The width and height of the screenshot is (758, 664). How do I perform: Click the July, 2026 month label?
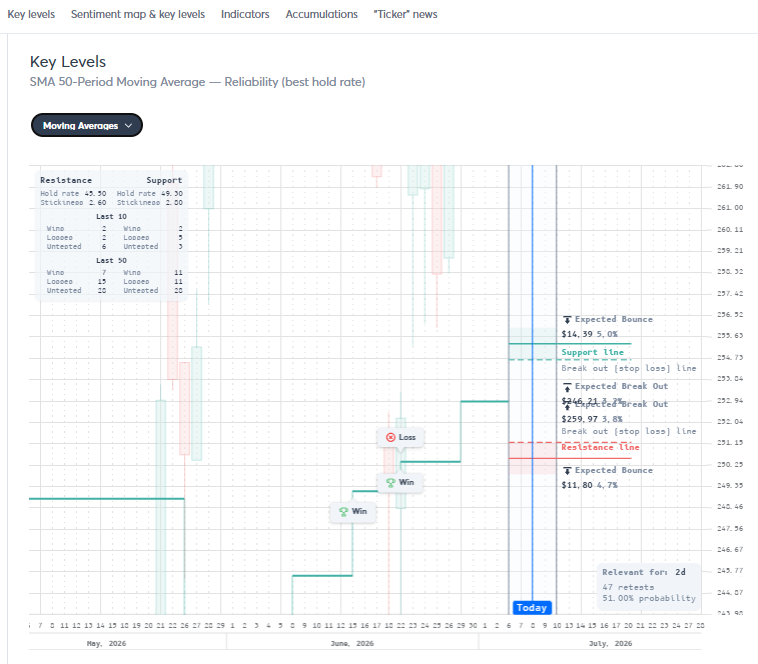611,643
